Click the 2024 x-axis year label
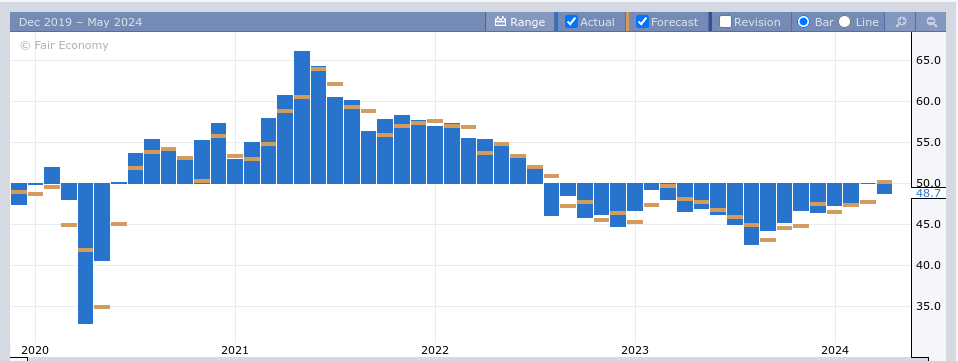Viewport: 958px width, 361px height. [x=835, y=350]
